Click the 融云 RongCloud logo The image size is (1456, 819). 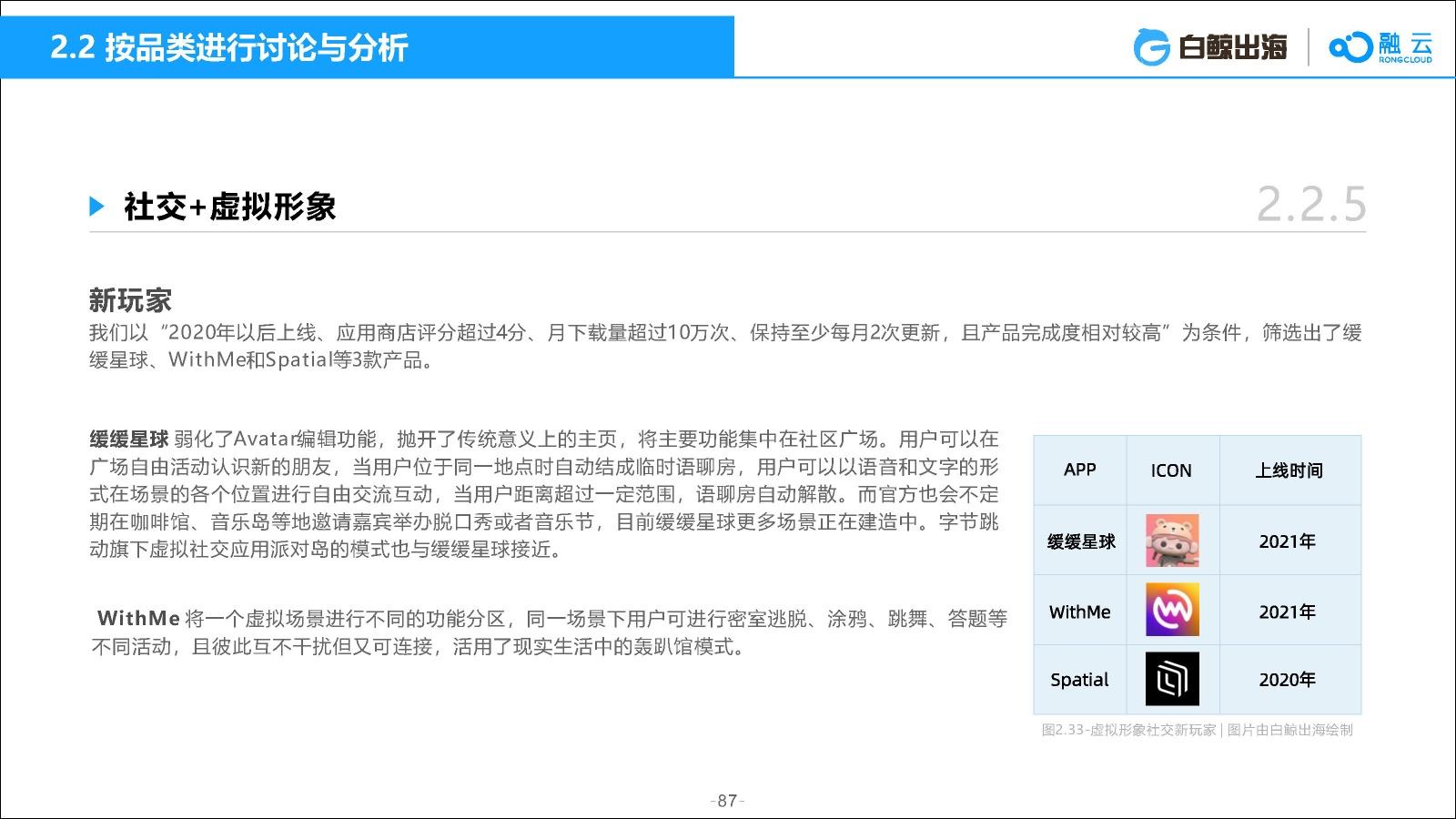[x=1380, y=47]
